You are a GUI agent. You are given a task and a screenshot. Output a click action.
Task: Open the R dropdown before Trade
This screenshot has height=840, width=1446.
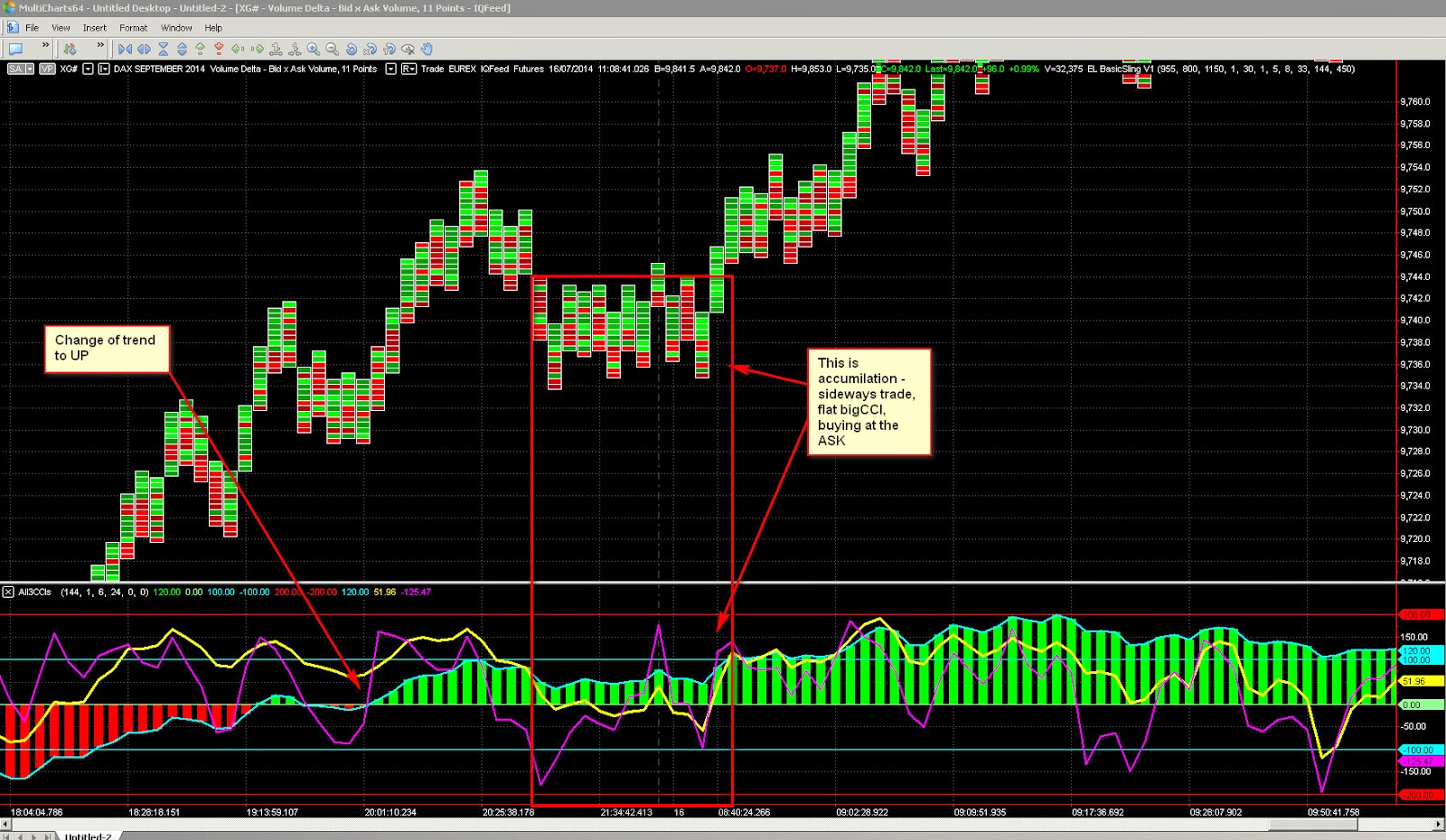point(408,69)
